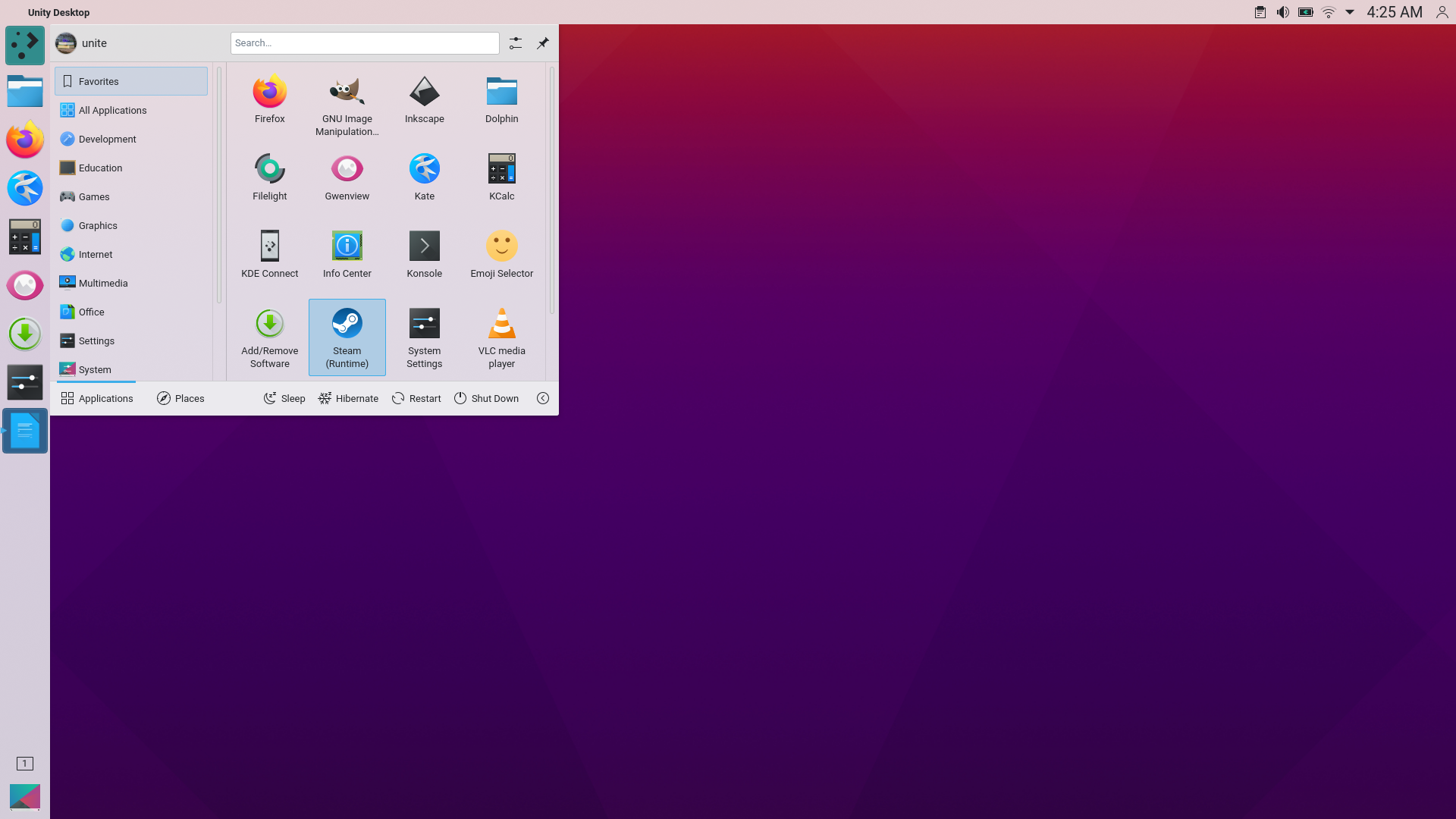
Task: Click the Sleep button
Action: pos(284,398)
